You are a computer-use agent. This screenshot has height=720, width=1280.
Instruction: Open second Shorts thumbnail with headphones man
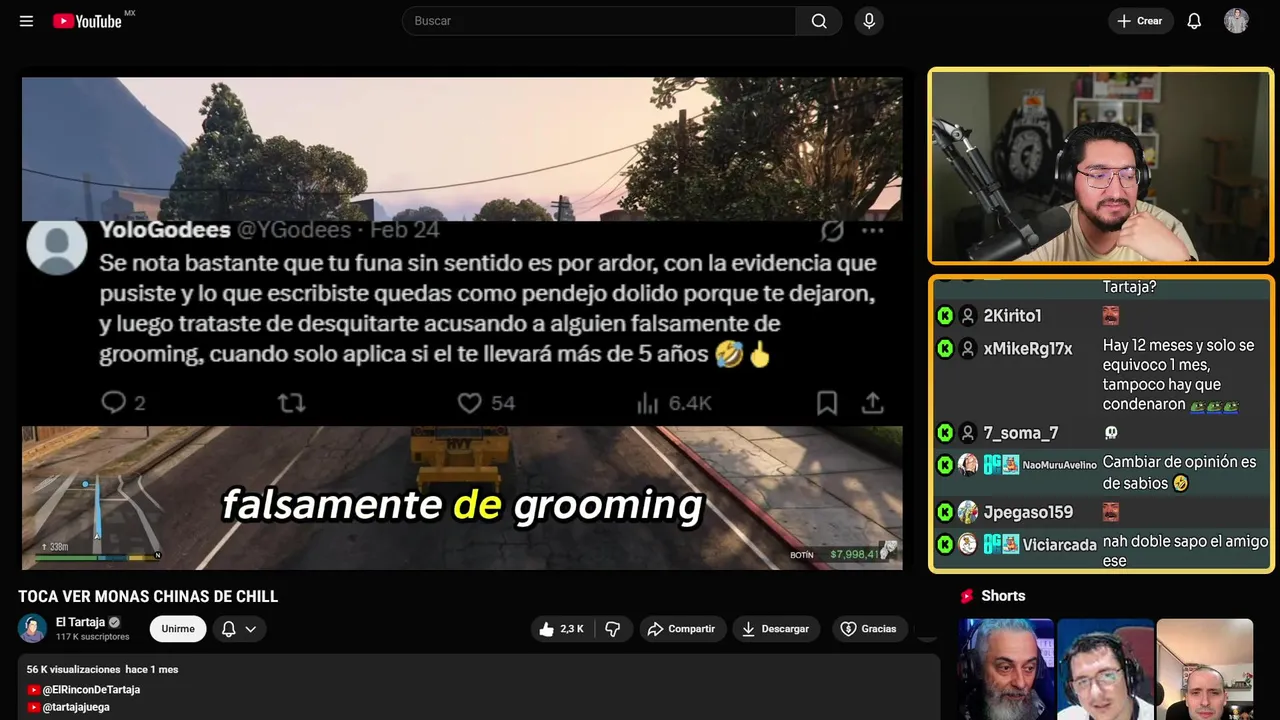(x=1105, y=669)
